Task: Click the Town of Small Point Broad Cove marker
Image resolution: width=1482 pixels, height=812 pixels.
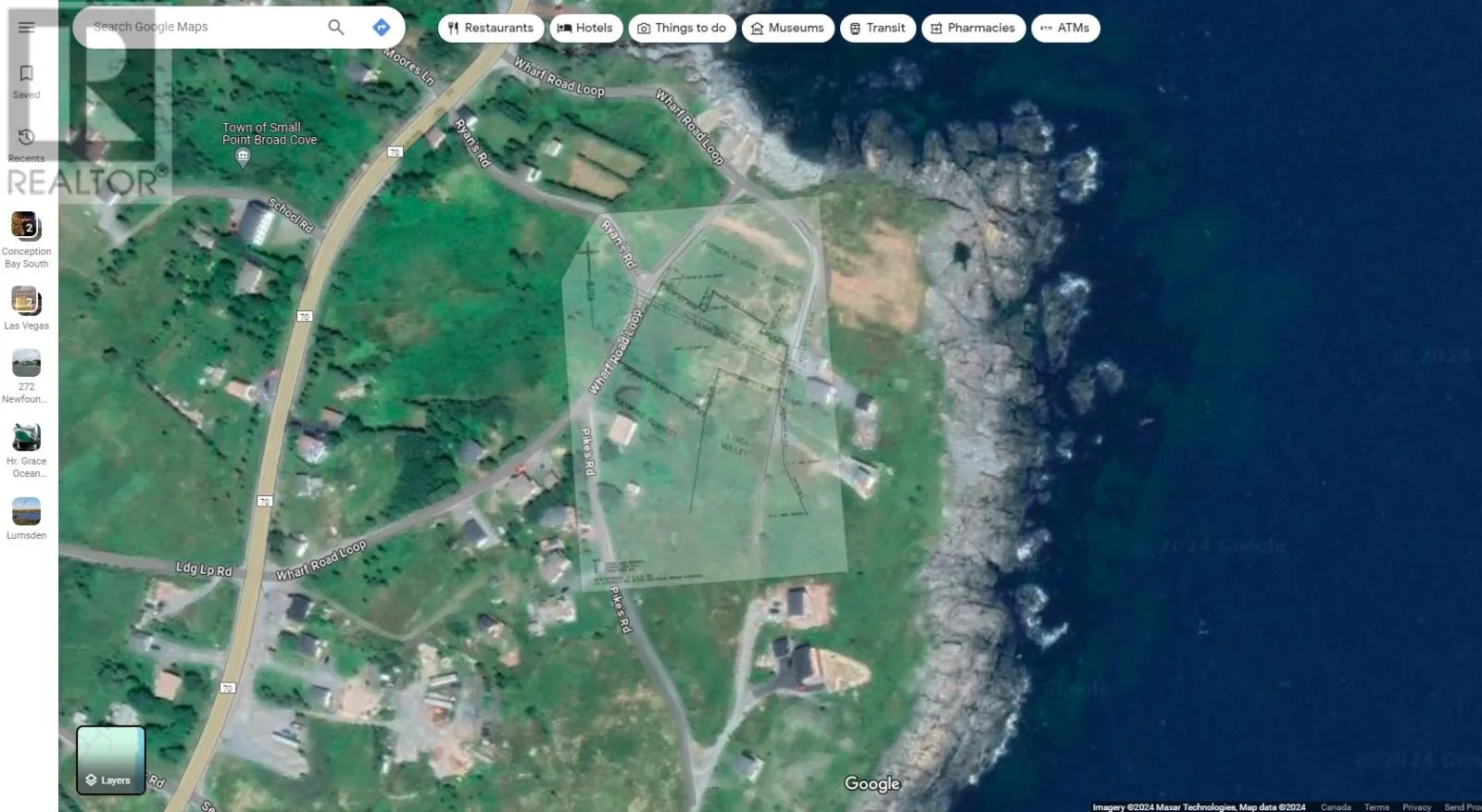Action: [x=243, y=158]
